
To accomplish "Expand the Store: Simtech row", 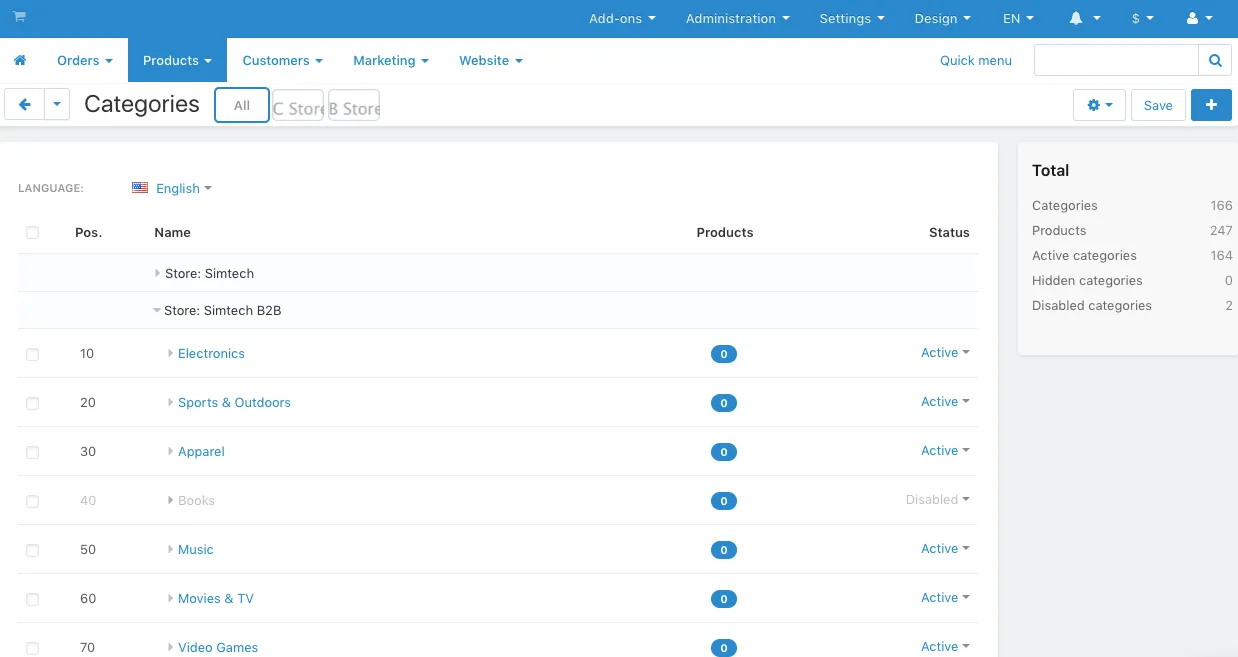I will pos(158,273).
